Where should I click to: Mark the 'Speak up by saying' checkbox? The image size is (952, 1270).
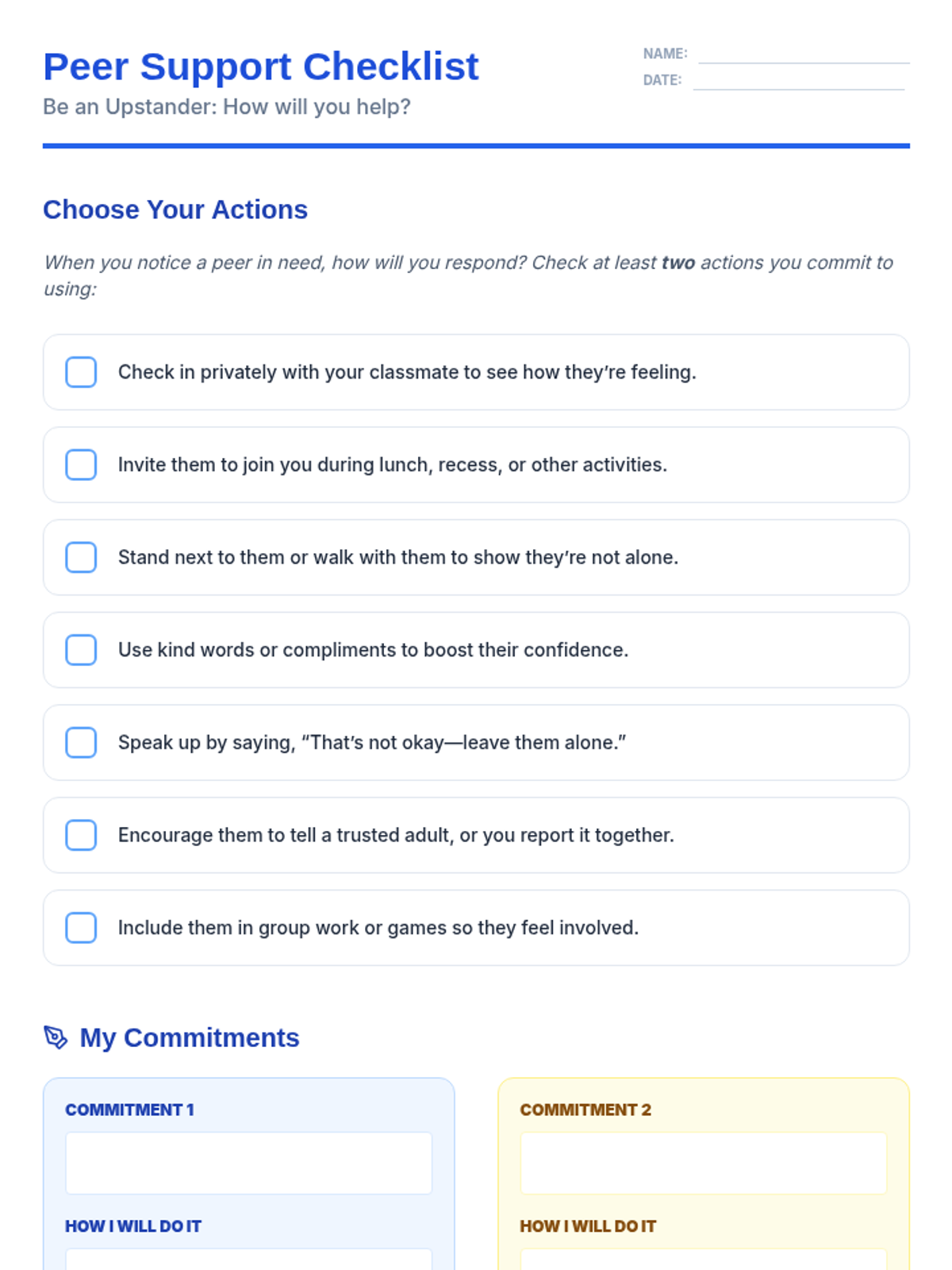coord(81,743)
